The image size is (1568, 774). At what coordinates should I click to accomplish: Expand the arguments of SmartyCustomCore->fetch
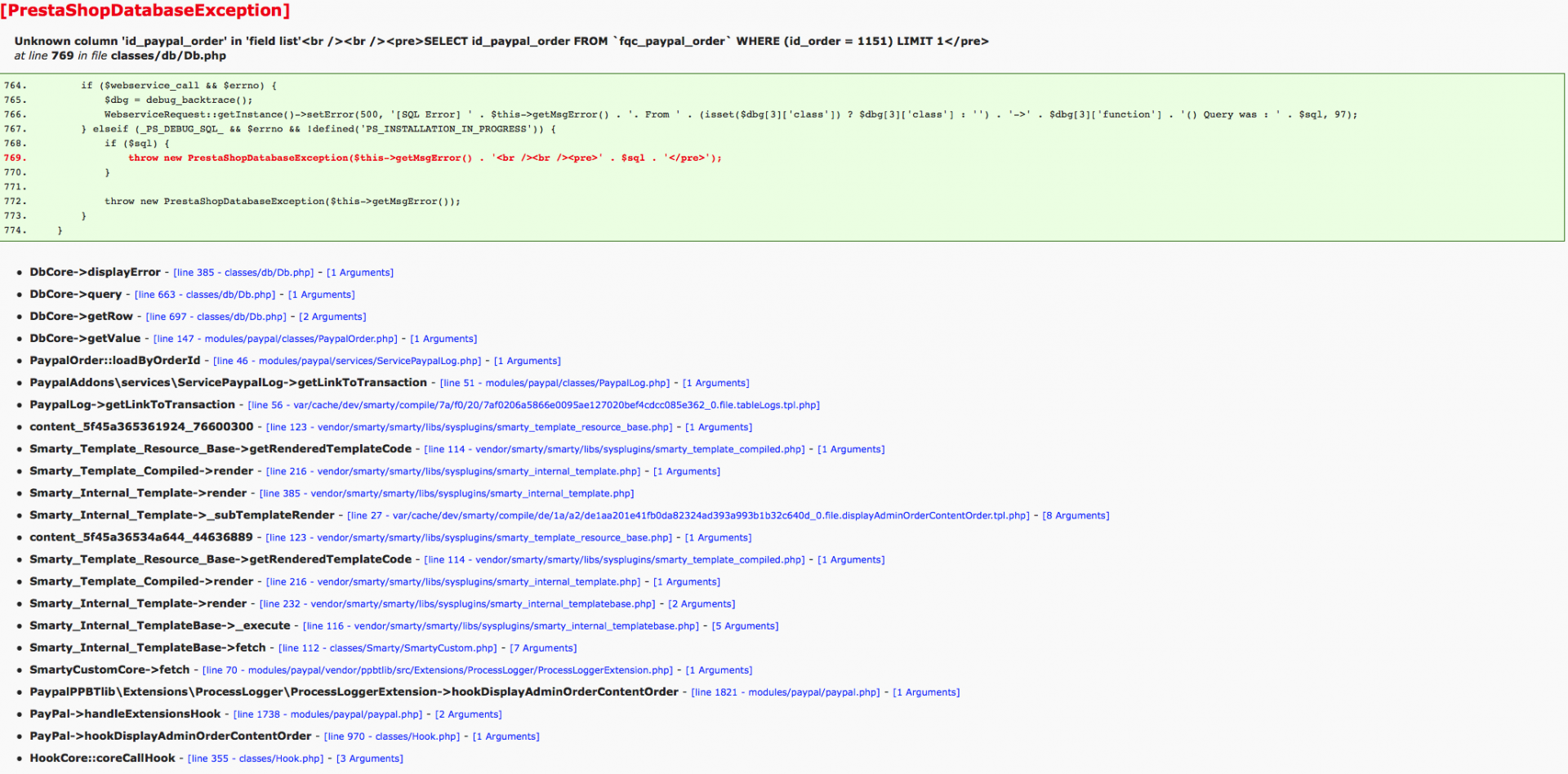719,670
